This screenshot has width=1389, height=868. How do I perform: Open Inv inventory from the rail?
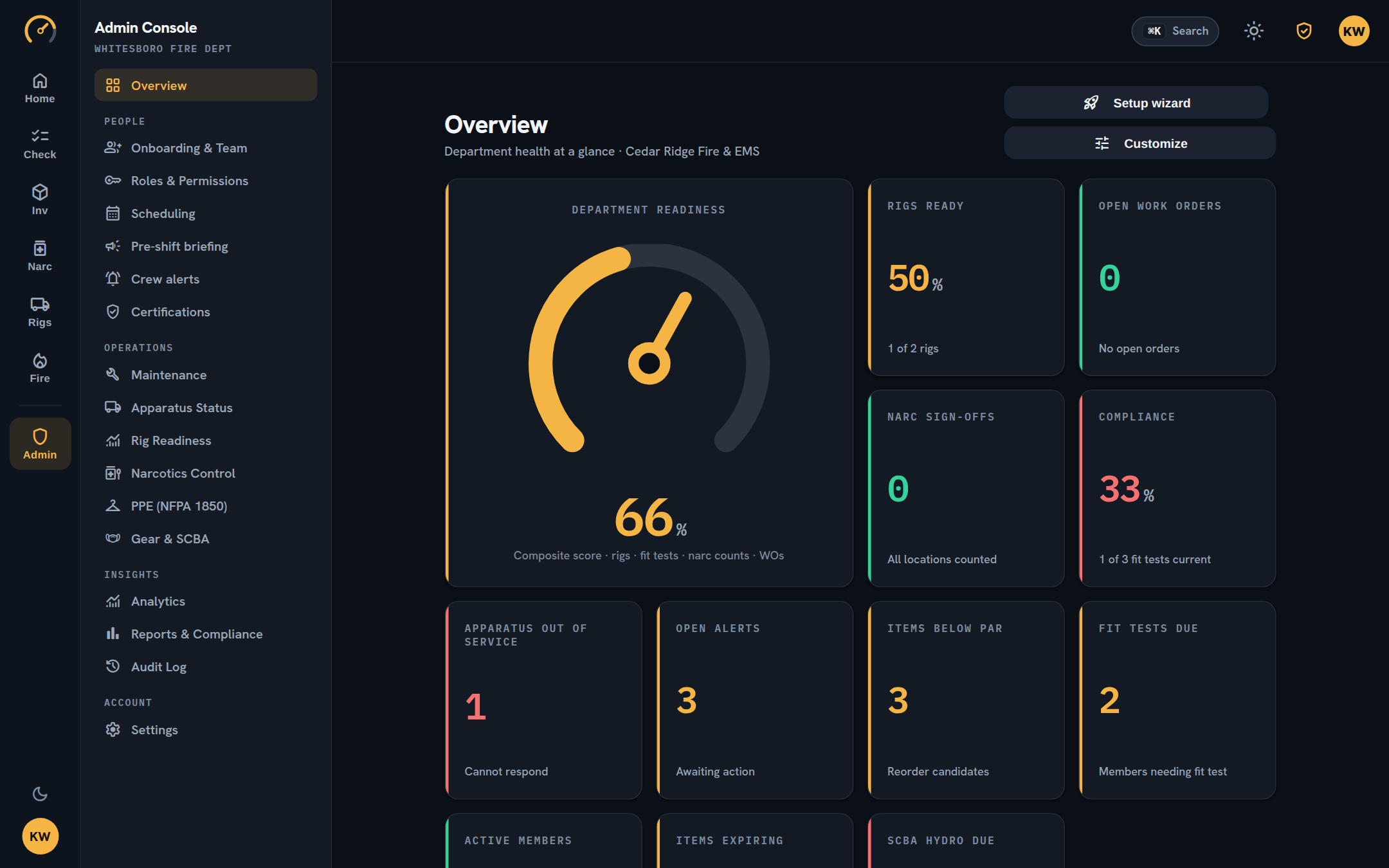click(40, 200)
